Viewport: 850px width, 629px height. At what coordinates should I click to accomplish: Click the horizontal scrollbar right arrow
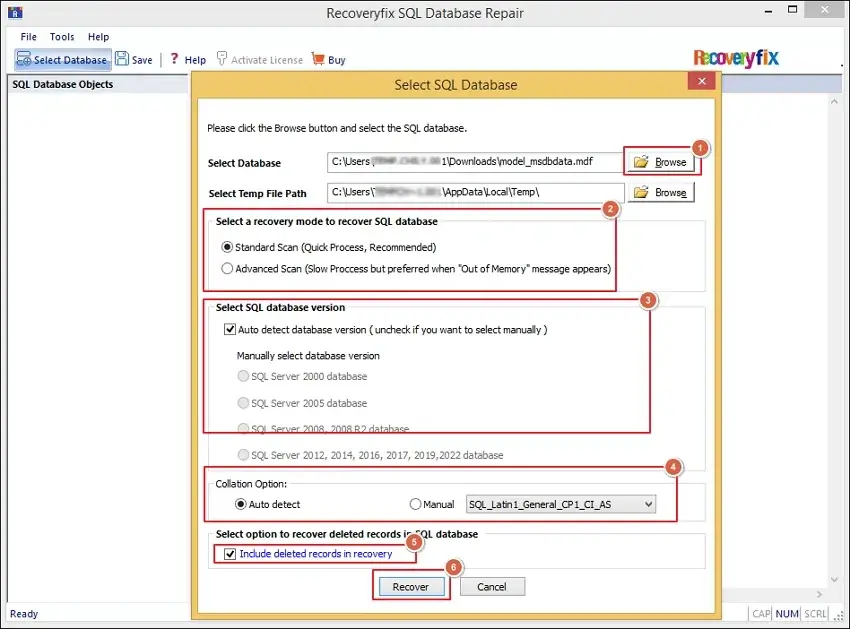819,594
